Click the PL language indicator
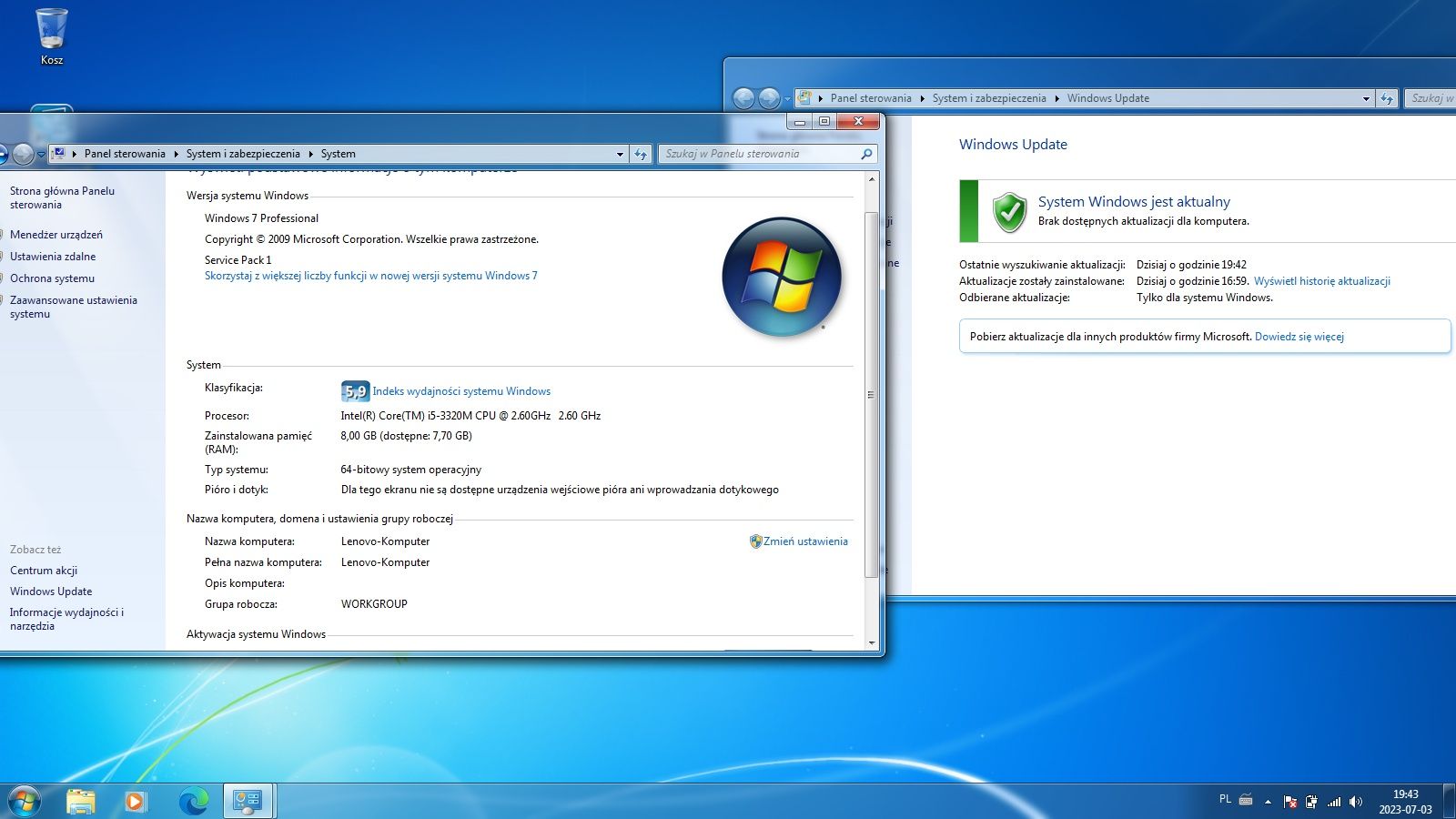The image size is (1456, 819). pyautogui.click(x=1225, y=799)
